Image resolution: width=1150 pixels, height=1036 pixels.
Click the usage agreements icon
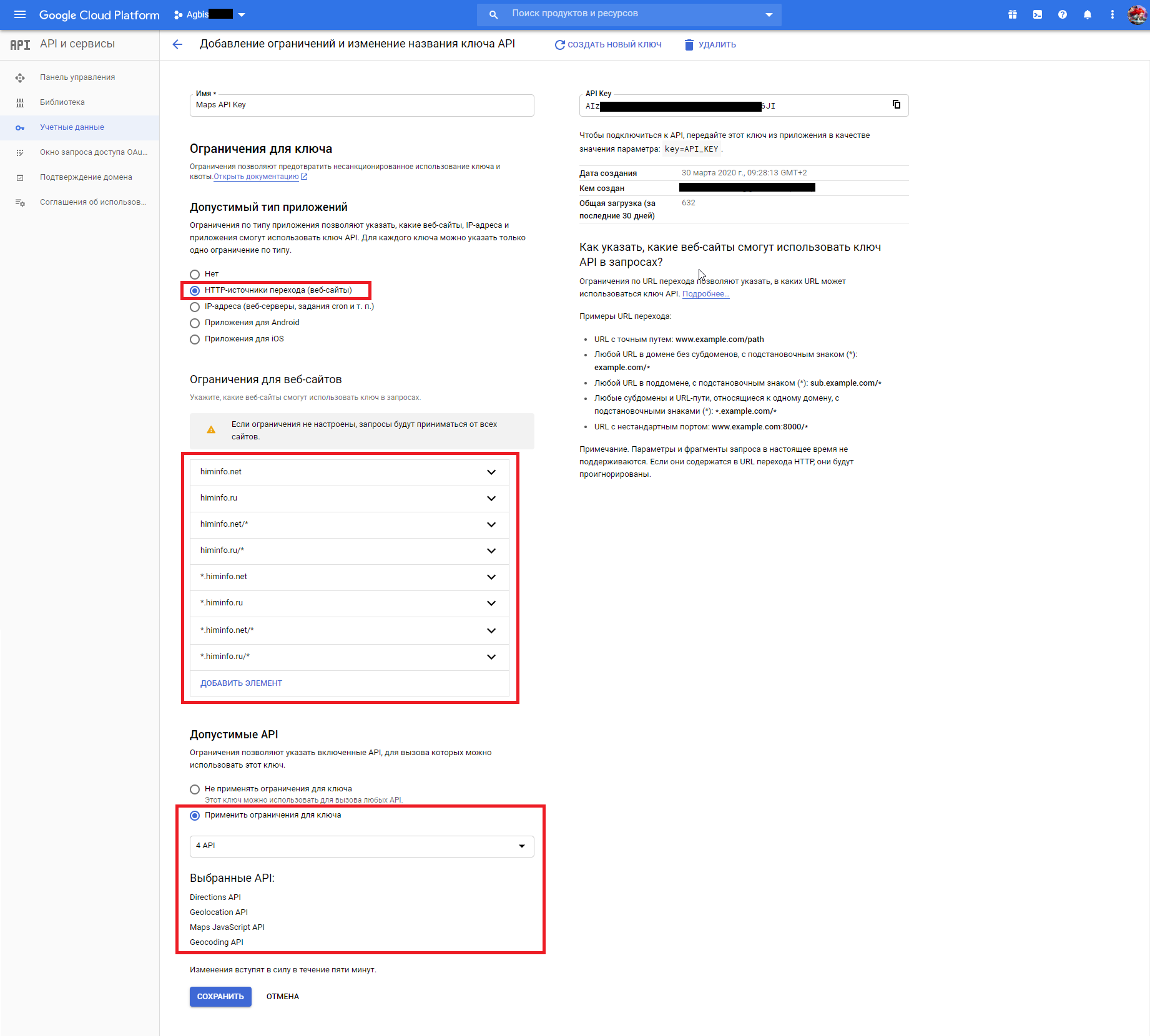20,202
